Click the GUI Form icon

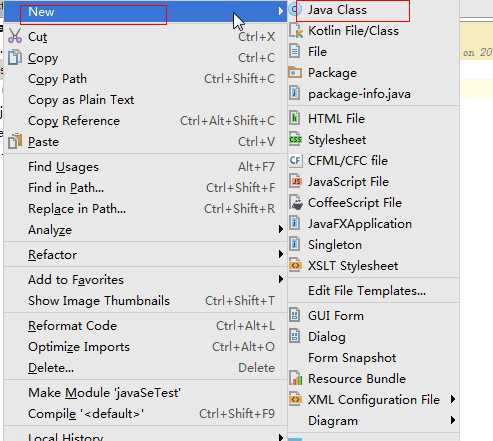pos(294,315)
